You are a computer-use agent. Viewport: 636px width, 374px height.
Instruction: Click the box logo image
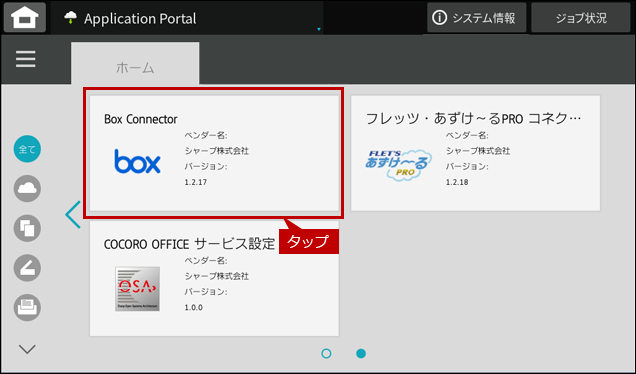138,161
